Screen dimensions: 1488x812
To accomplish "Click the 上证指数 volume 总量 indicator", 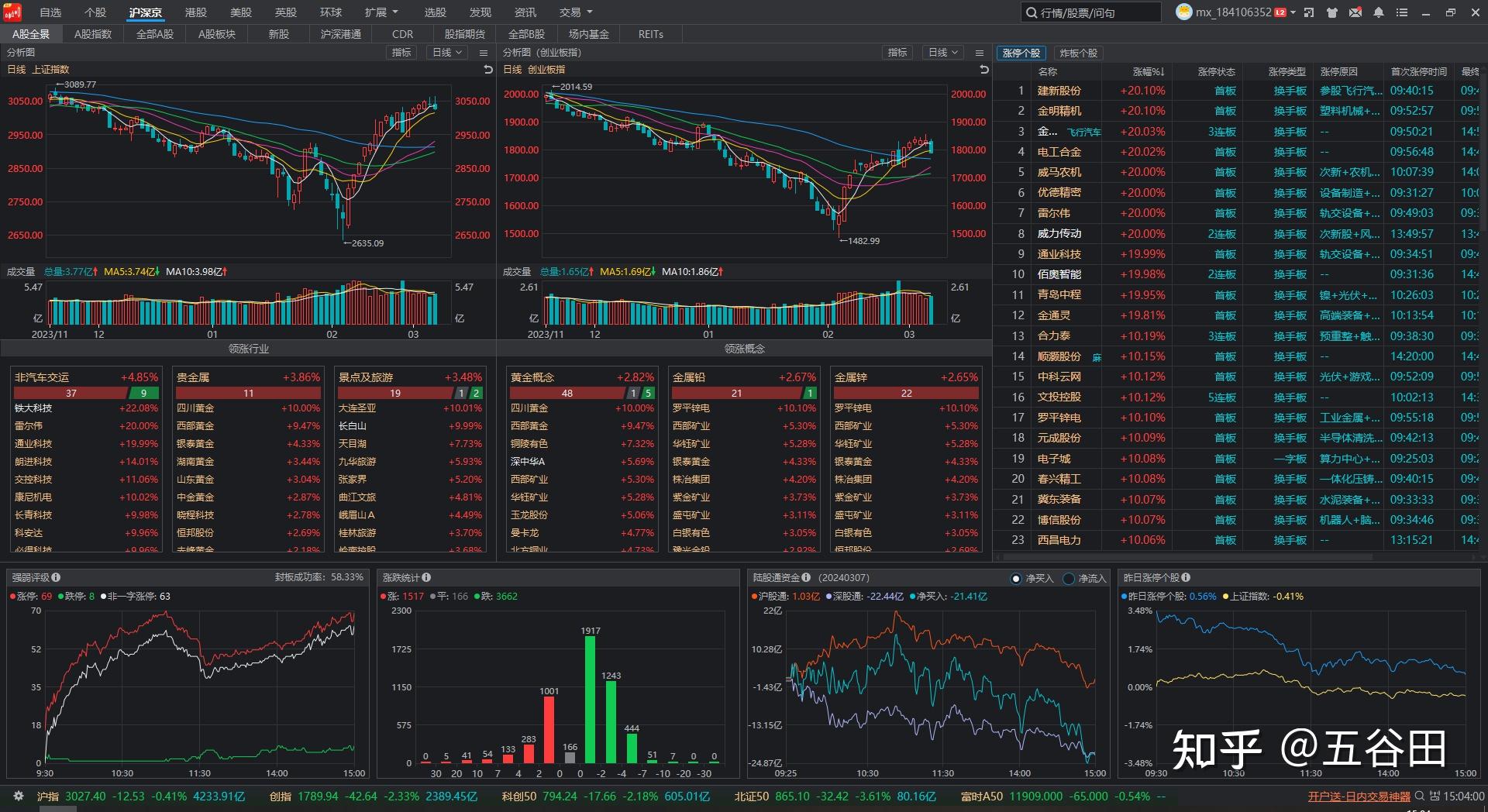I will pyautogui.click(x=71, y=272).
